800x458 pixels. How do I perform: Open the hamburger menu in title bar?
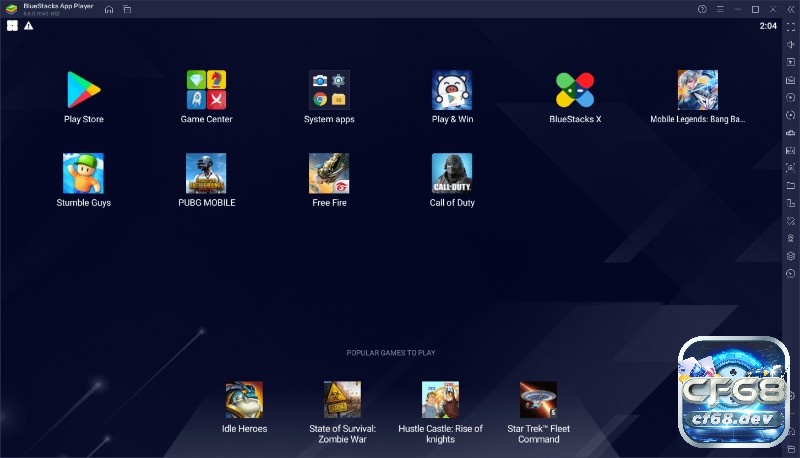pos(720,9)
